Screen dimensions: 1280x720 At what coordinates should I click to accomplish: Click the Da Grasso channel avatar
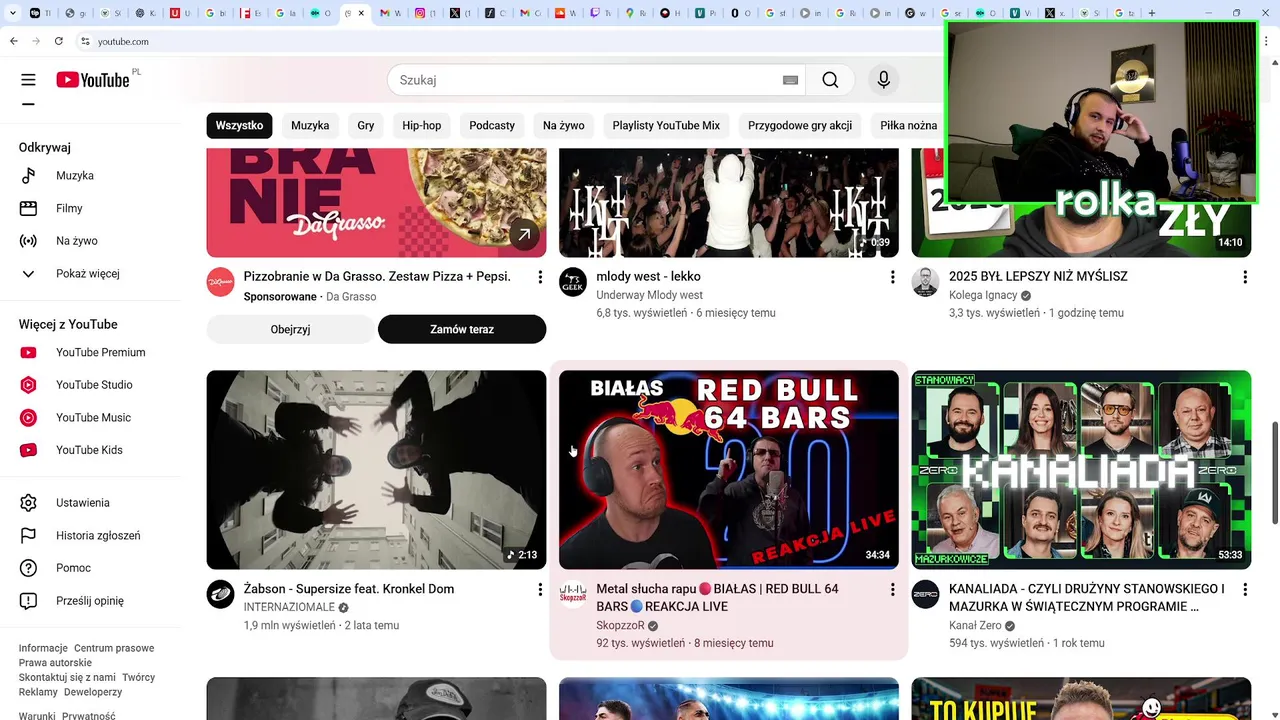221,282
